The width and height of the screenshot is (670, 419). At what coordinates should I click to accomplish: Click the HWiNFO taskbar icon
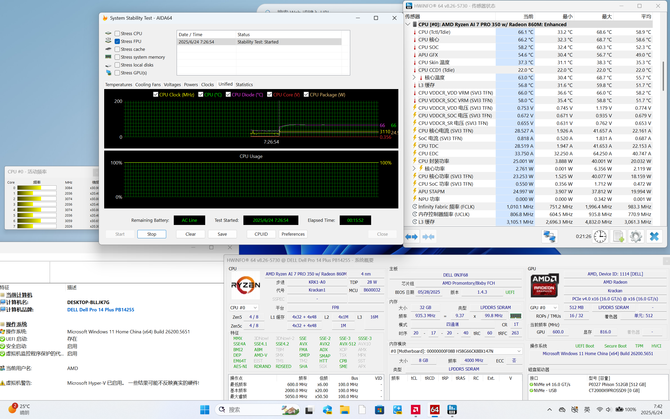(452, 410)
